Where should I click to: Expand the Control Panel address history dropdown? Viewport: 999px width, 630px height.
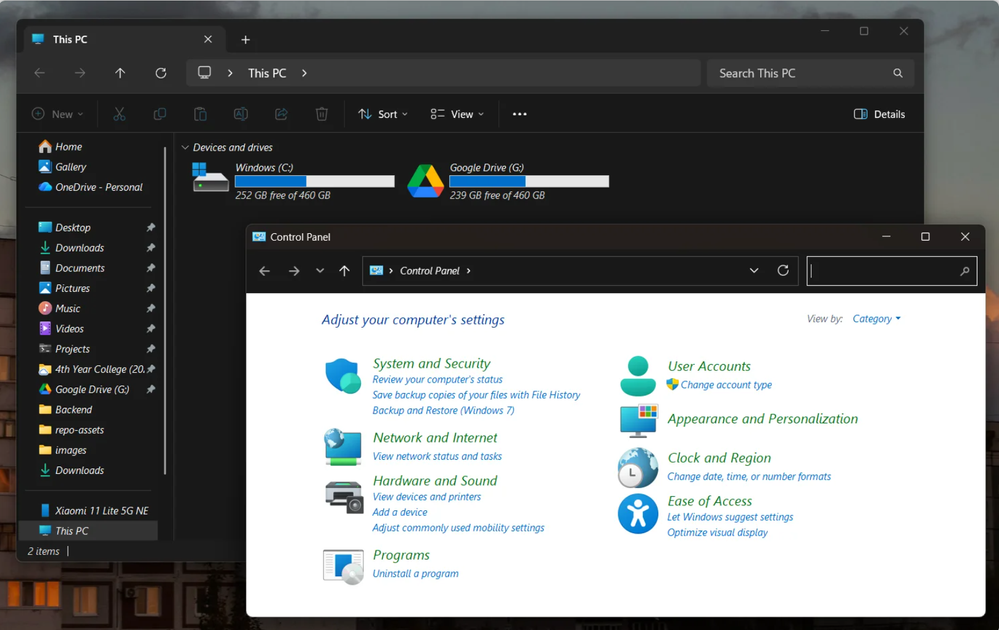coord(754,271)
